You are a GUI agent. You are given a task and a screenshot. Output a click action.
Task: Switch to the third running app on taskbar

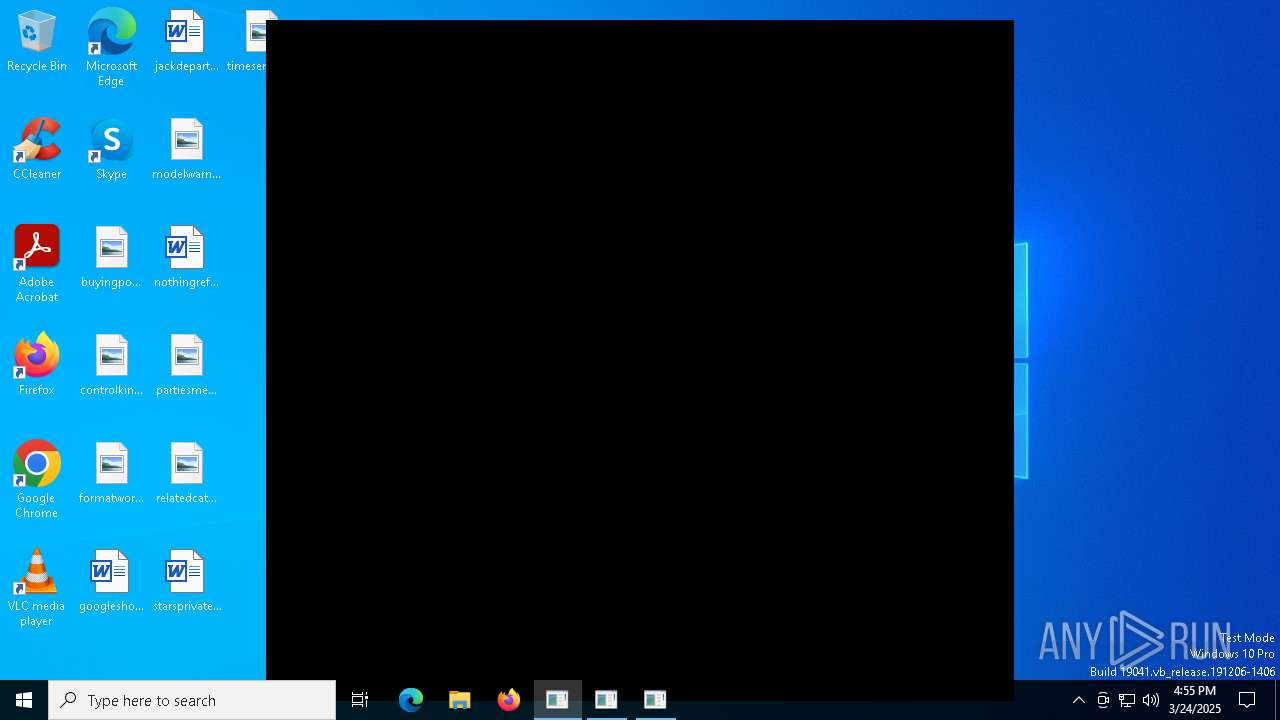tap(655, 700)
